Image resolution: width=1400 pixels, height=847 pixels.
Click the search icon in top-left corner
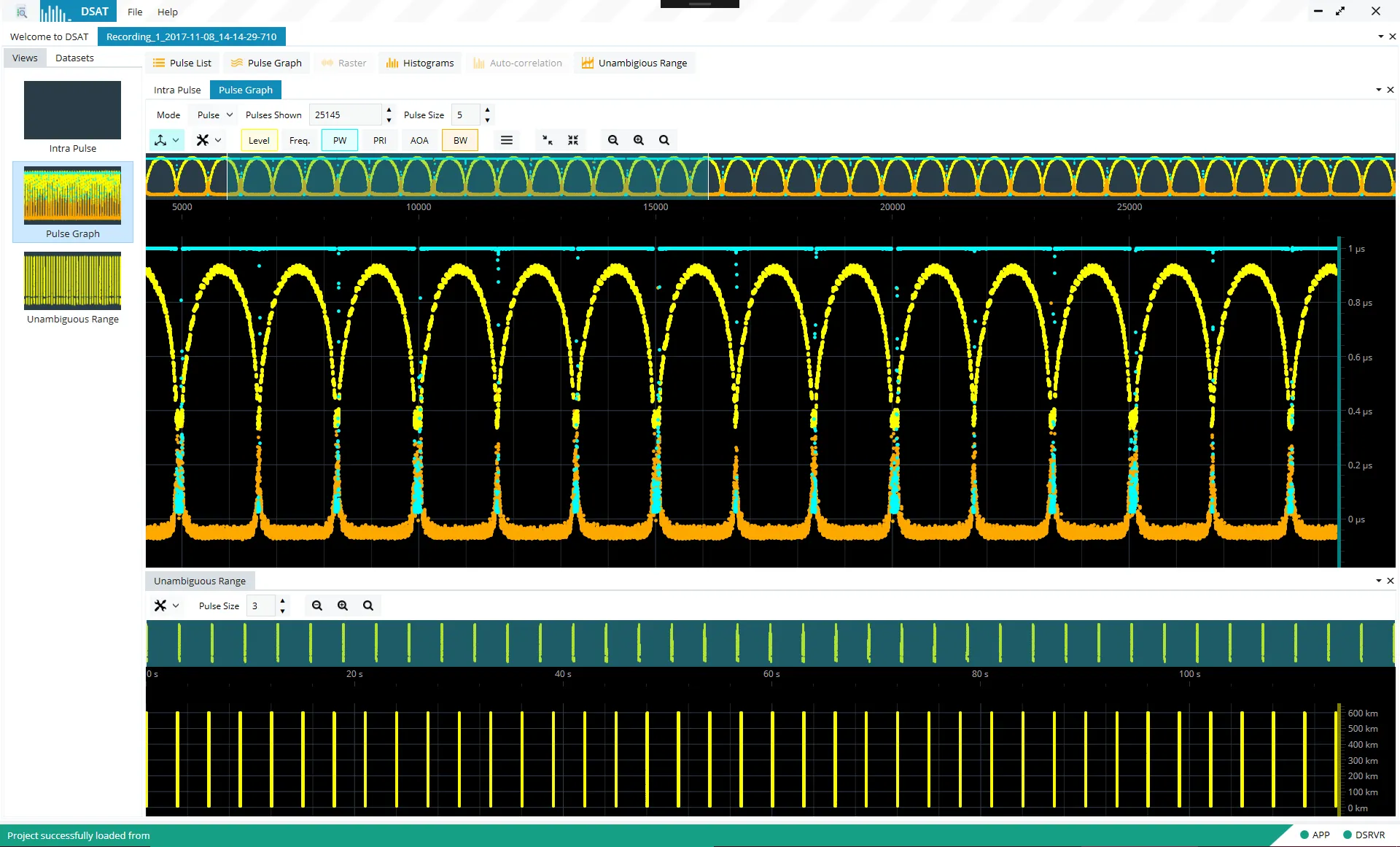point(22,12)
